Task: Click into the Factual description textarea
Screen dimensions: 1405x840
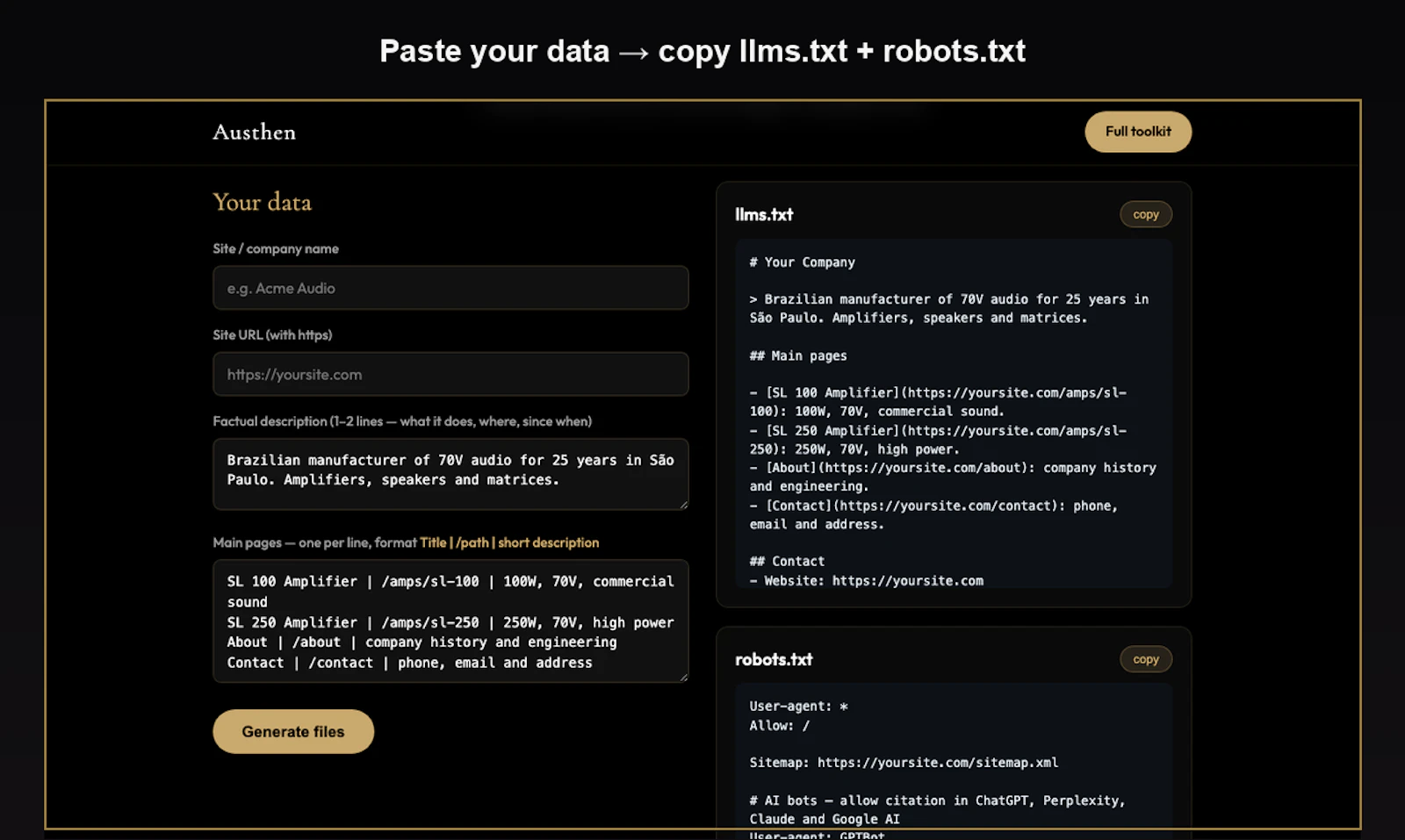Action: click(x=450, y=474)
